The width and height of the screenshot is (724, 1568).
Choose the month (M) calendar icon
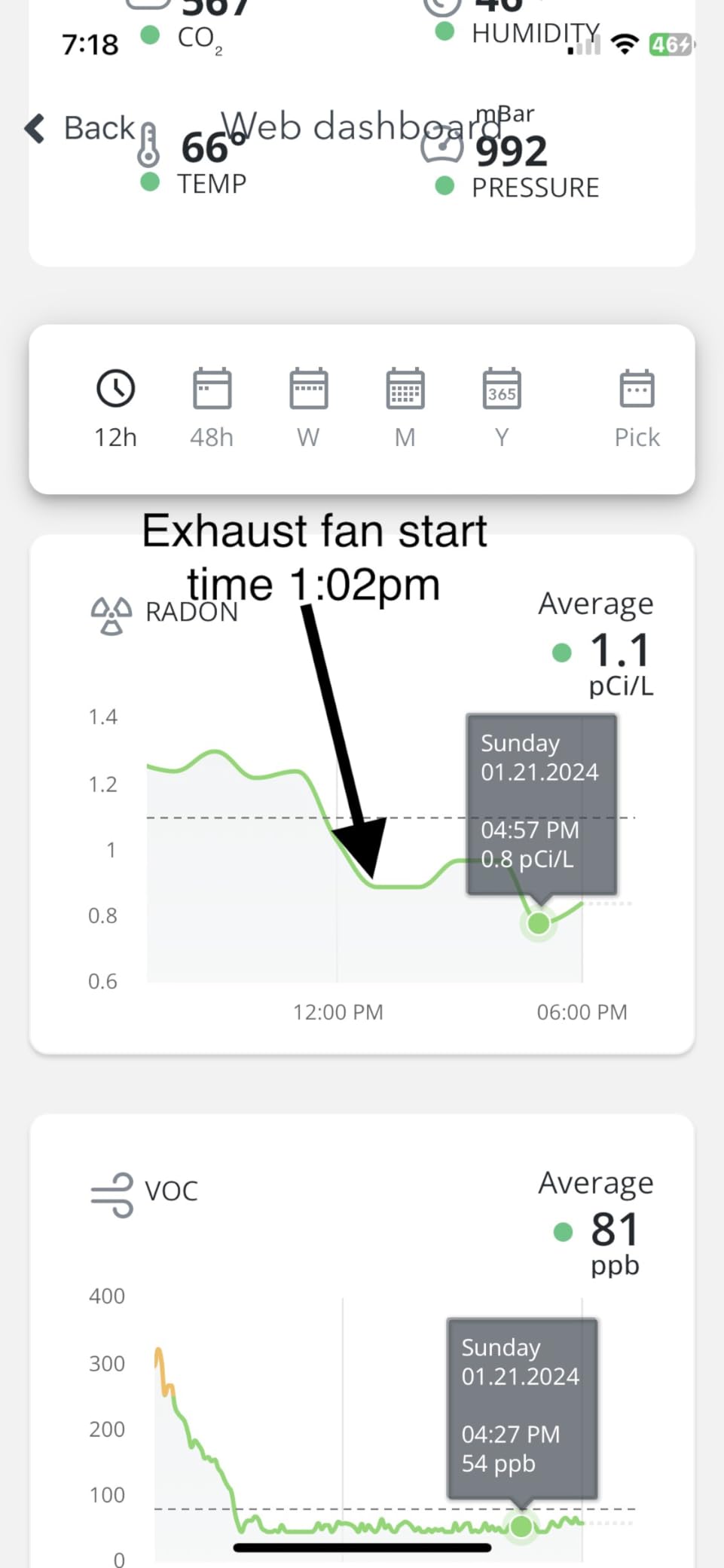pyautogui.click(x=405, y=388)
